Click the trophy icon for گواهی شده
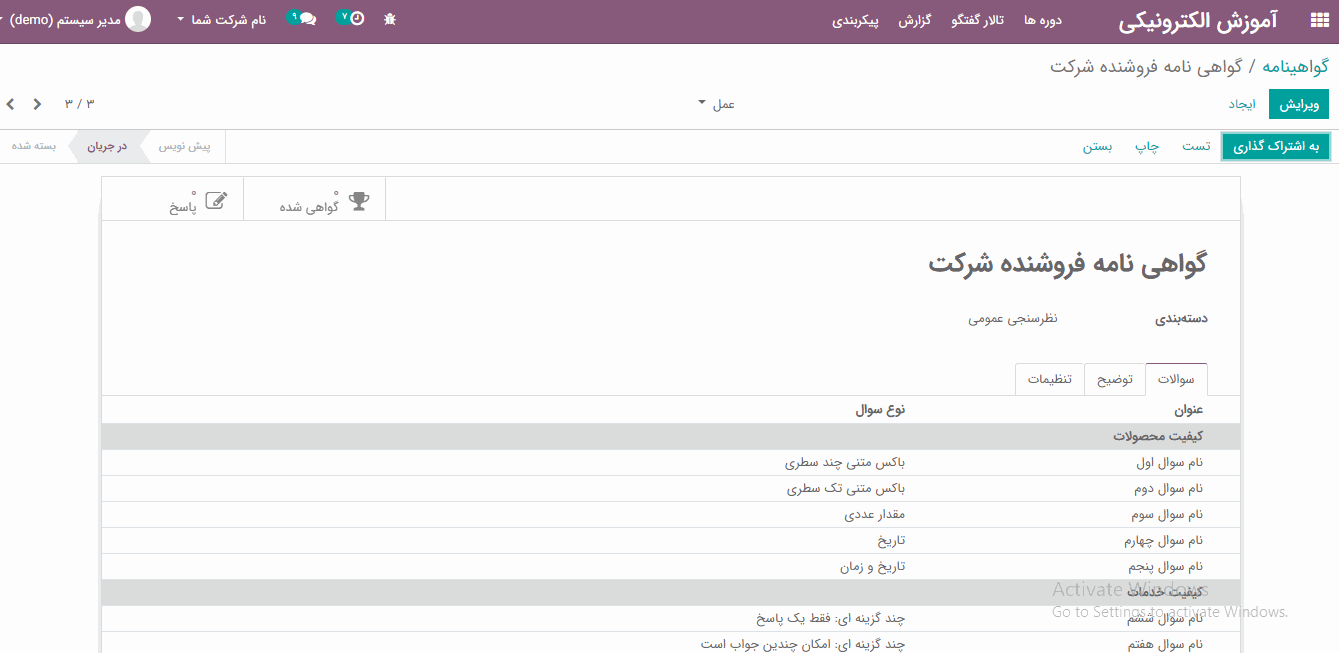1339x653 pixels. point(359,201)
